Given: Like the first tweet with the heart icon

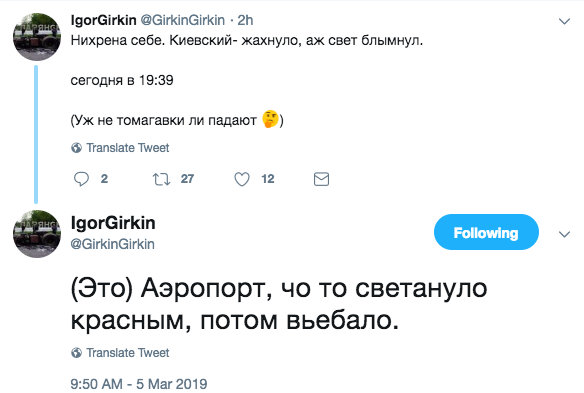Looking at the screenshot, I should point(242,179).
